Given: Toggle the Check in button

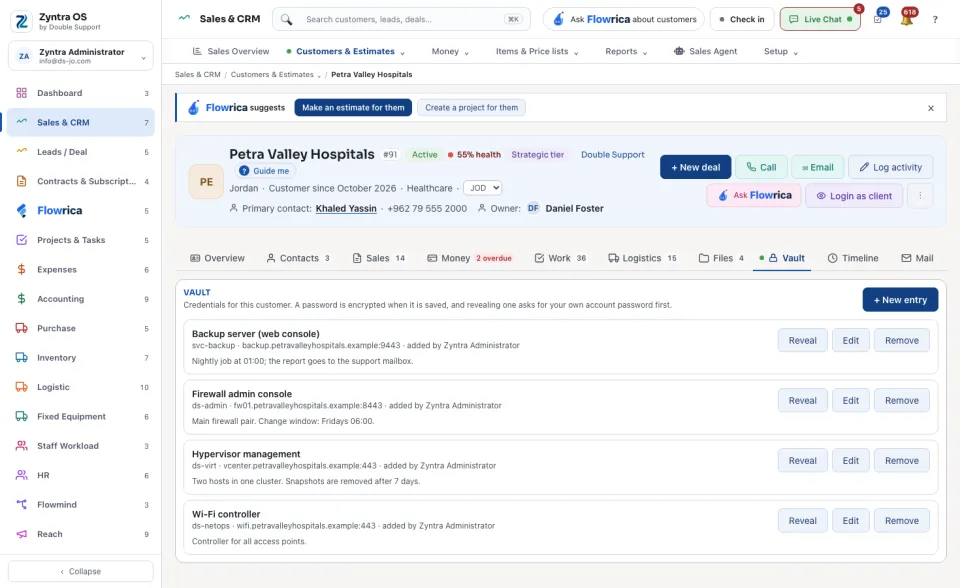Looking at the screenshot, I should coord(742,20).
